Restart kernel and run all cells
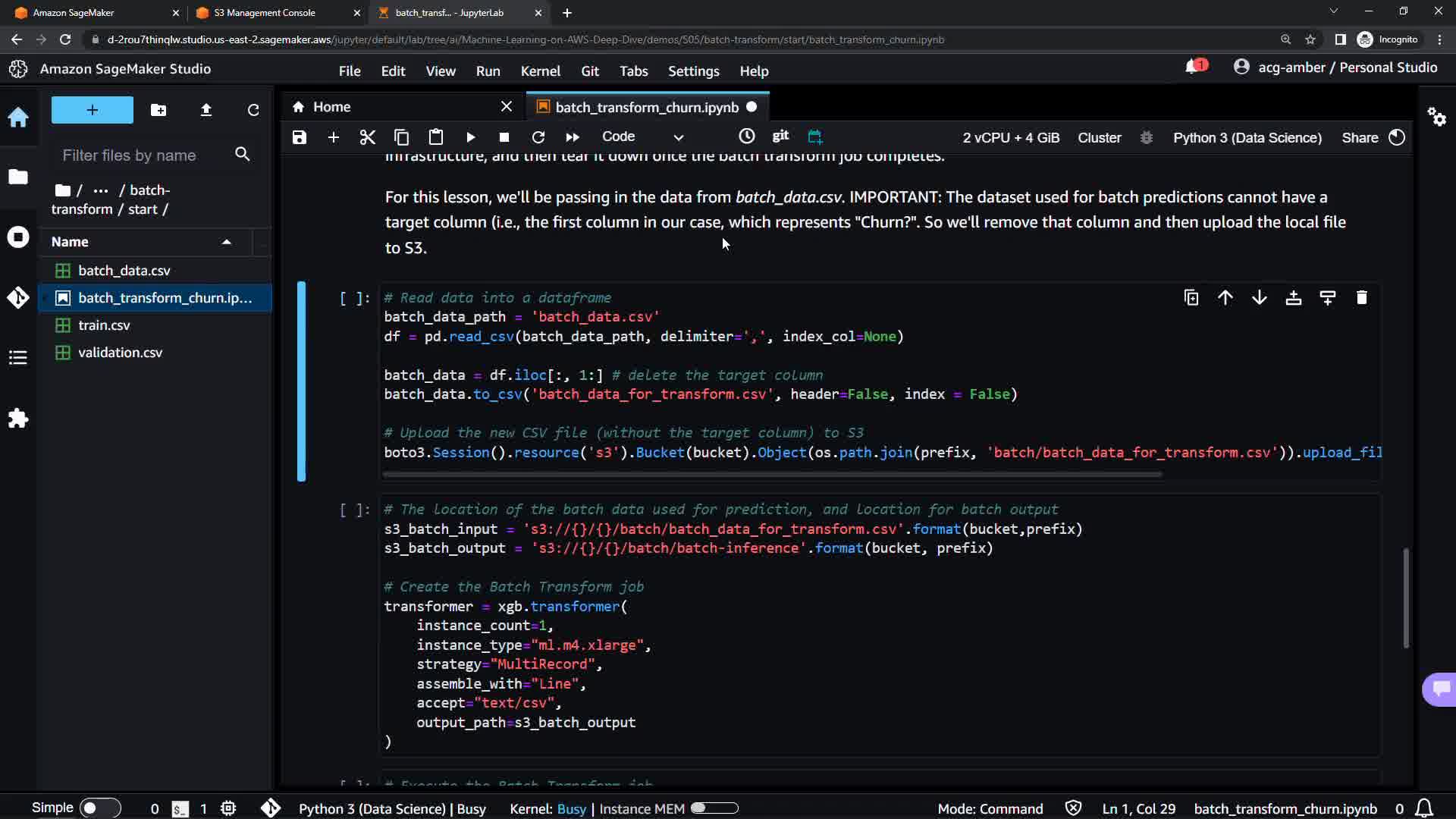Screen dimensions: 1456x819 (573, 137)
